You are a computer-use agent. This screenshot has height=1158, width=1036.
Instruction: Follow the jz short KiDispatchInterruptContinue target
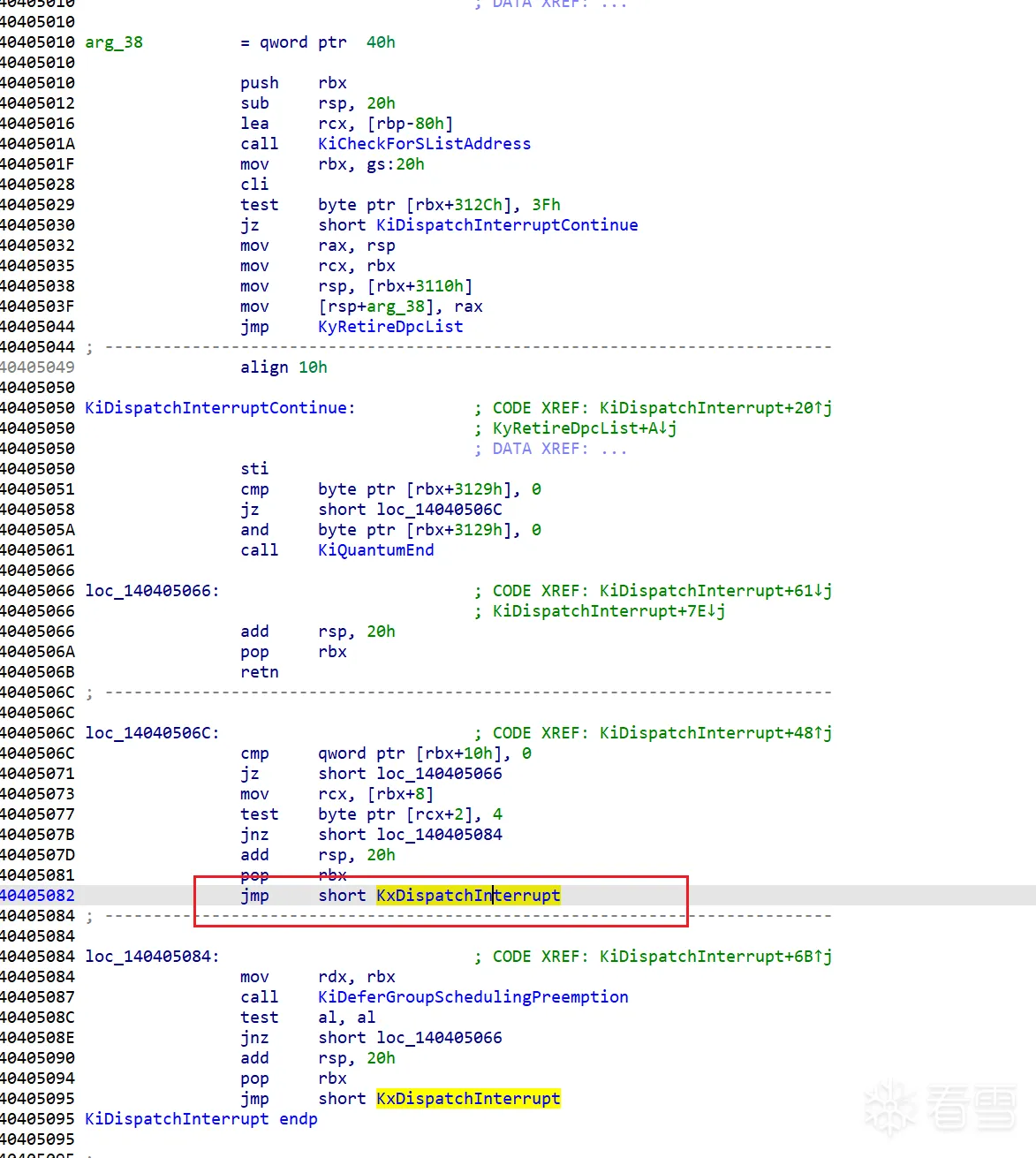(507, 225)
